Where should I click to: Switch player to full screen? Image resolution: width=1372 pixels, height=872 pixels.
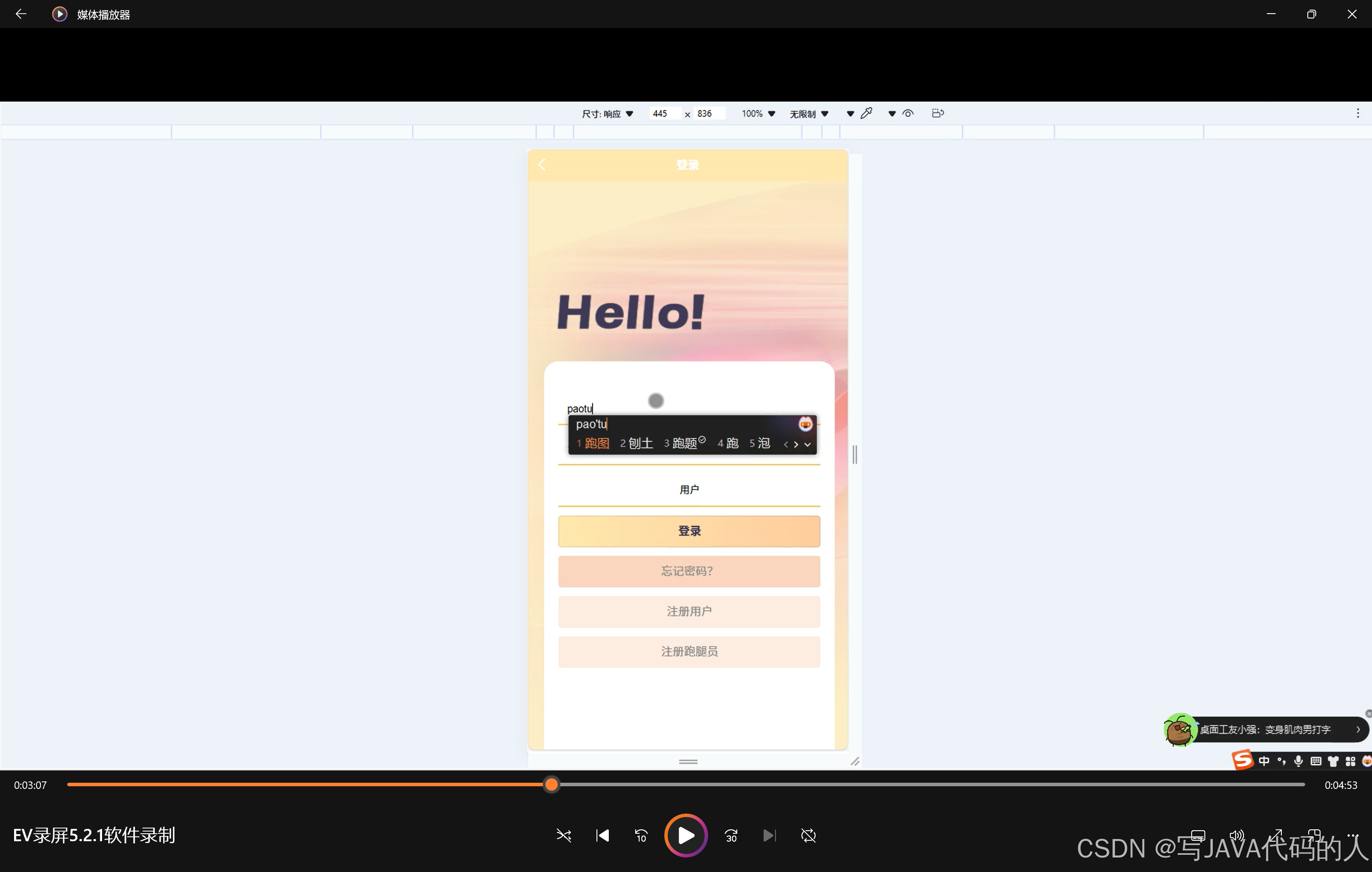(x=1276, y=835)
